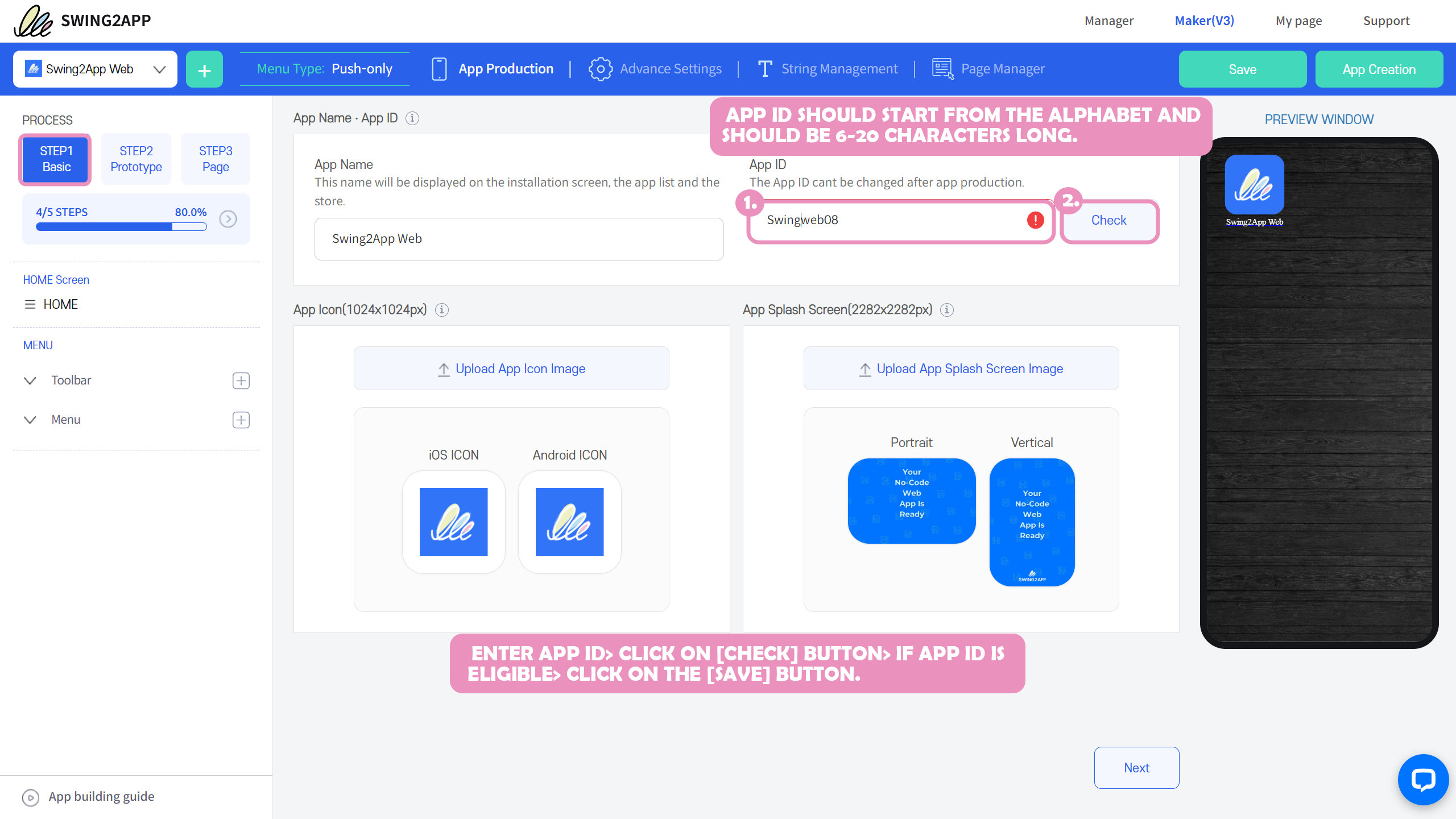Click the SWING2APP brand text
Image resolution: width=1456 pixels, height=819 pixels.
(x=106, y=21)
